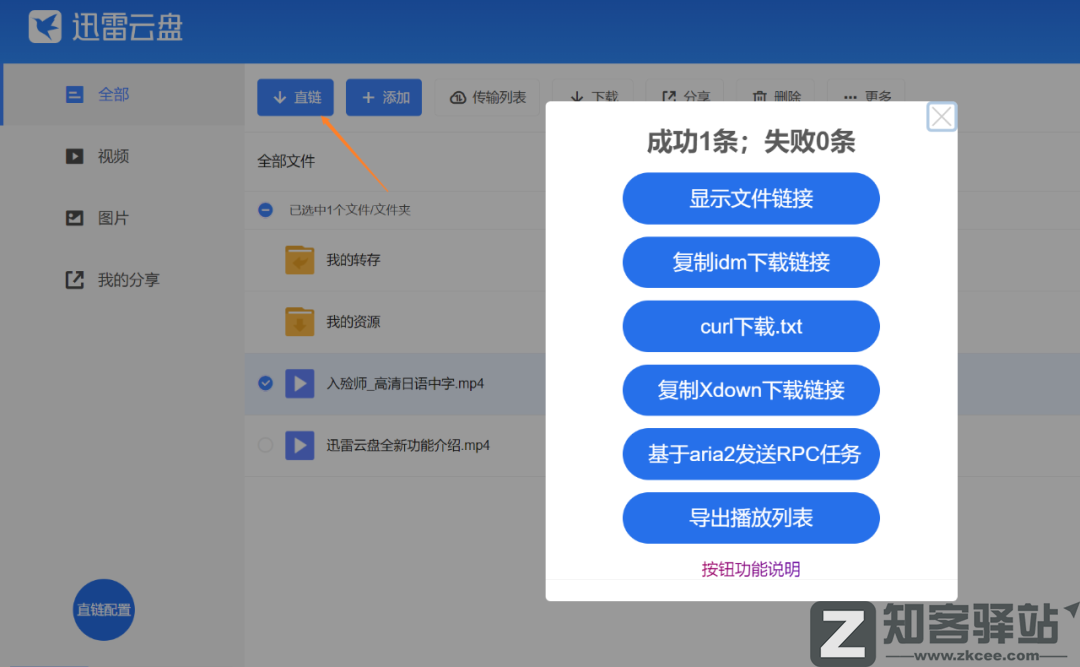The image size is (1080, 667).
Task: Click the 显示文件链接 button
Action: [x=751, y=198]
